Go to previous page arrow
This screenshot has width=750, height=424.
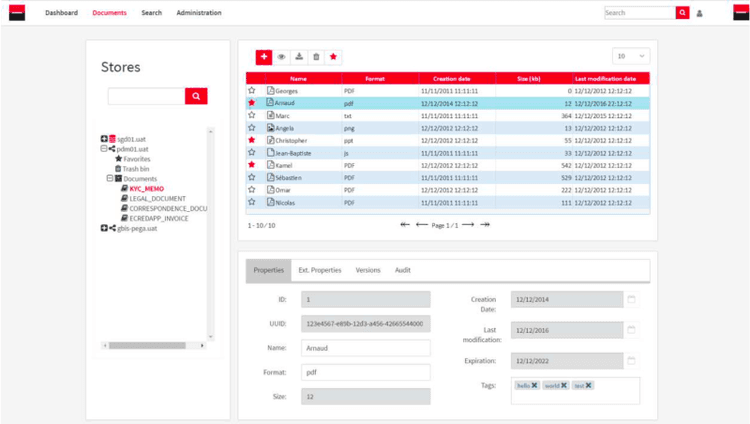point(421,224)
